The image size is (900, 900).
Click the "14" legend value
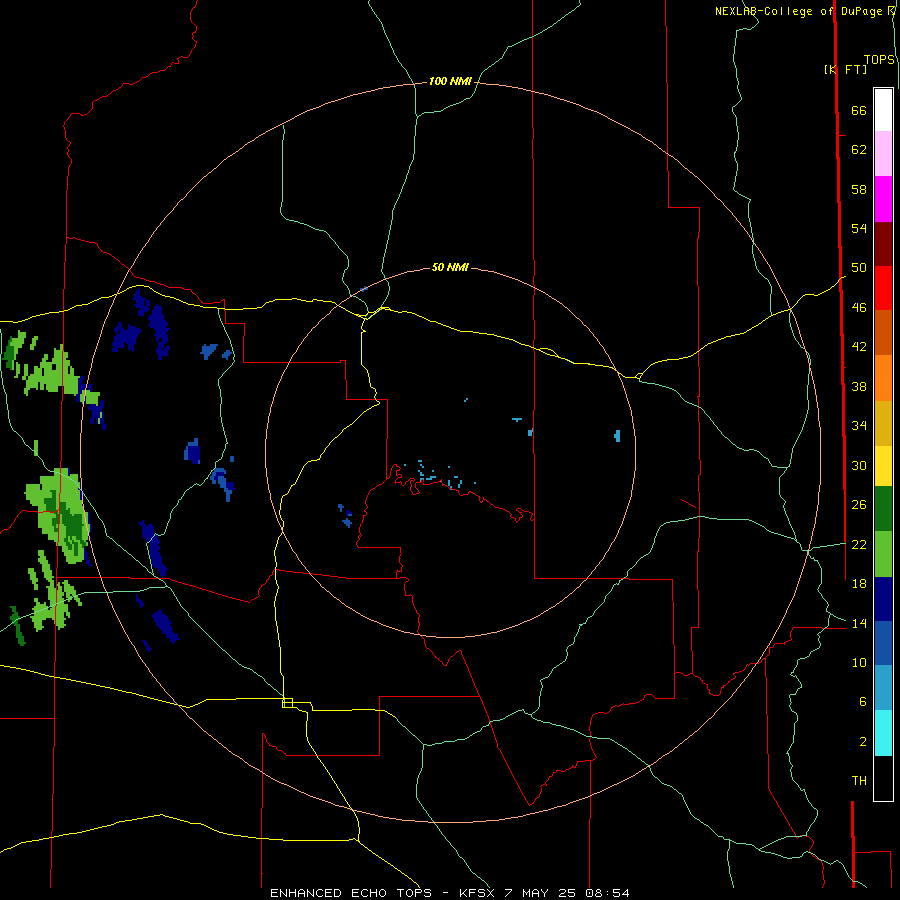coord(859,623)
